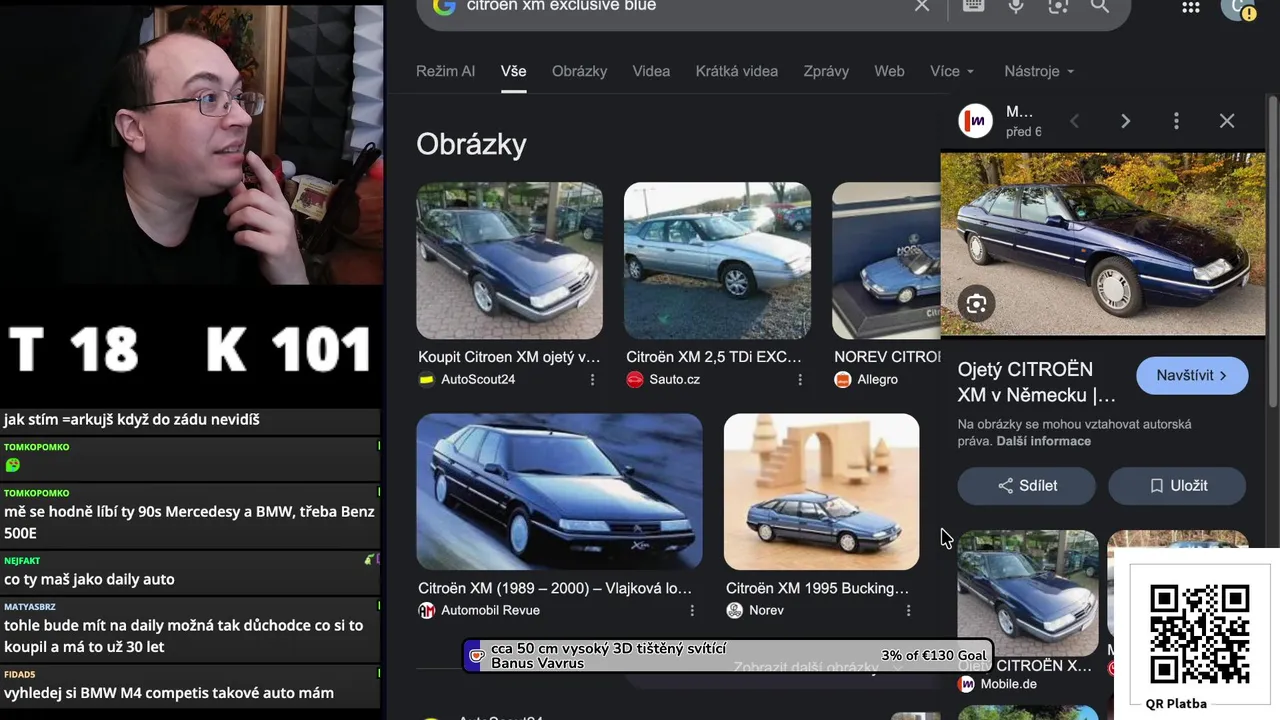Open Citroën XM 2,5 TDi EXC image

click(x=717, y=261)
